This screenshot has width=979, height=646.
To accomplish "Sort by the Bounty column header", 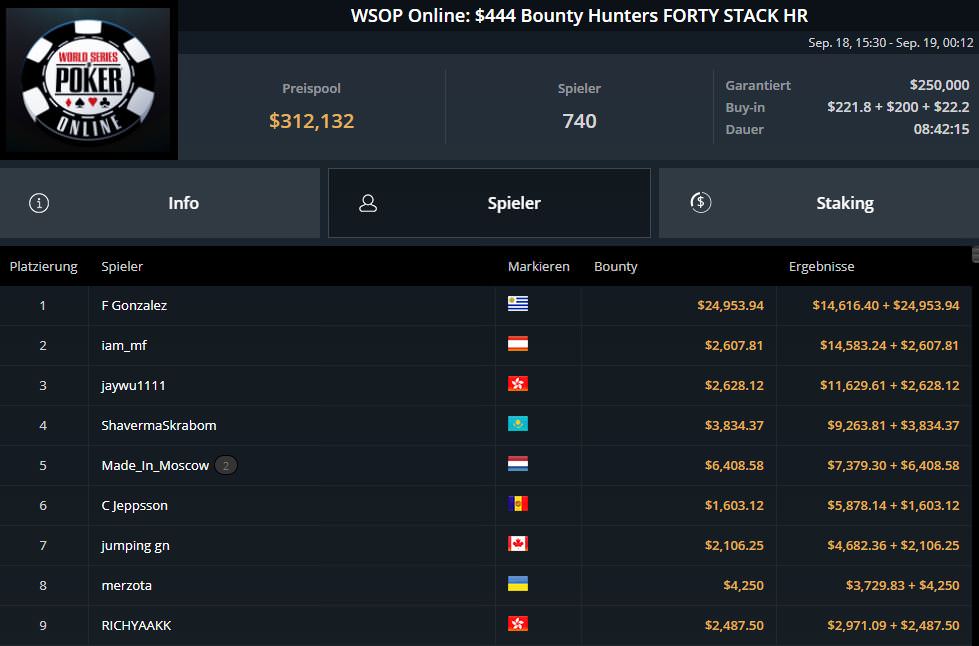I will 616,267.
